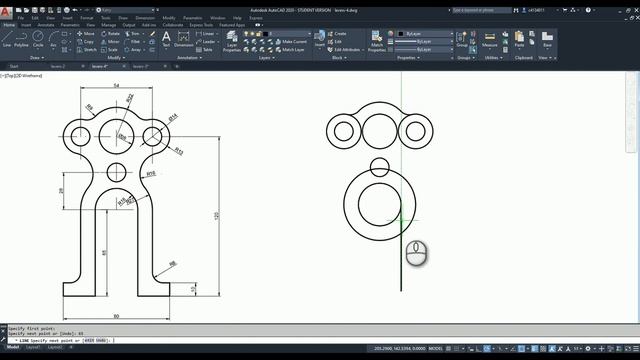Expand the Layers panel

point(266,58)
